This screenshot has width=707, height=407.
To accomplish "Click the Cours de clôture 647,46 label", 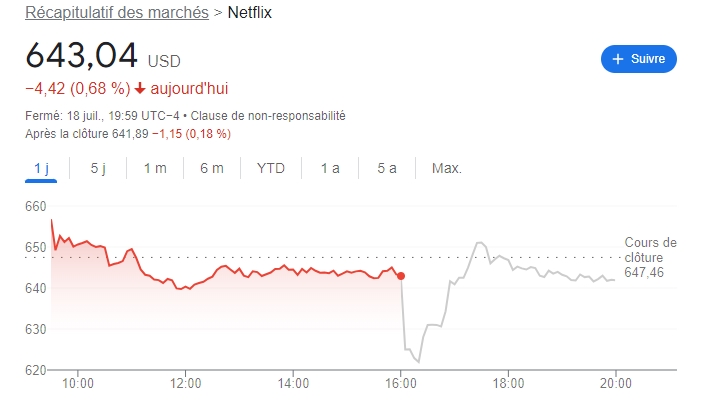I will click(x=650, y=257).
